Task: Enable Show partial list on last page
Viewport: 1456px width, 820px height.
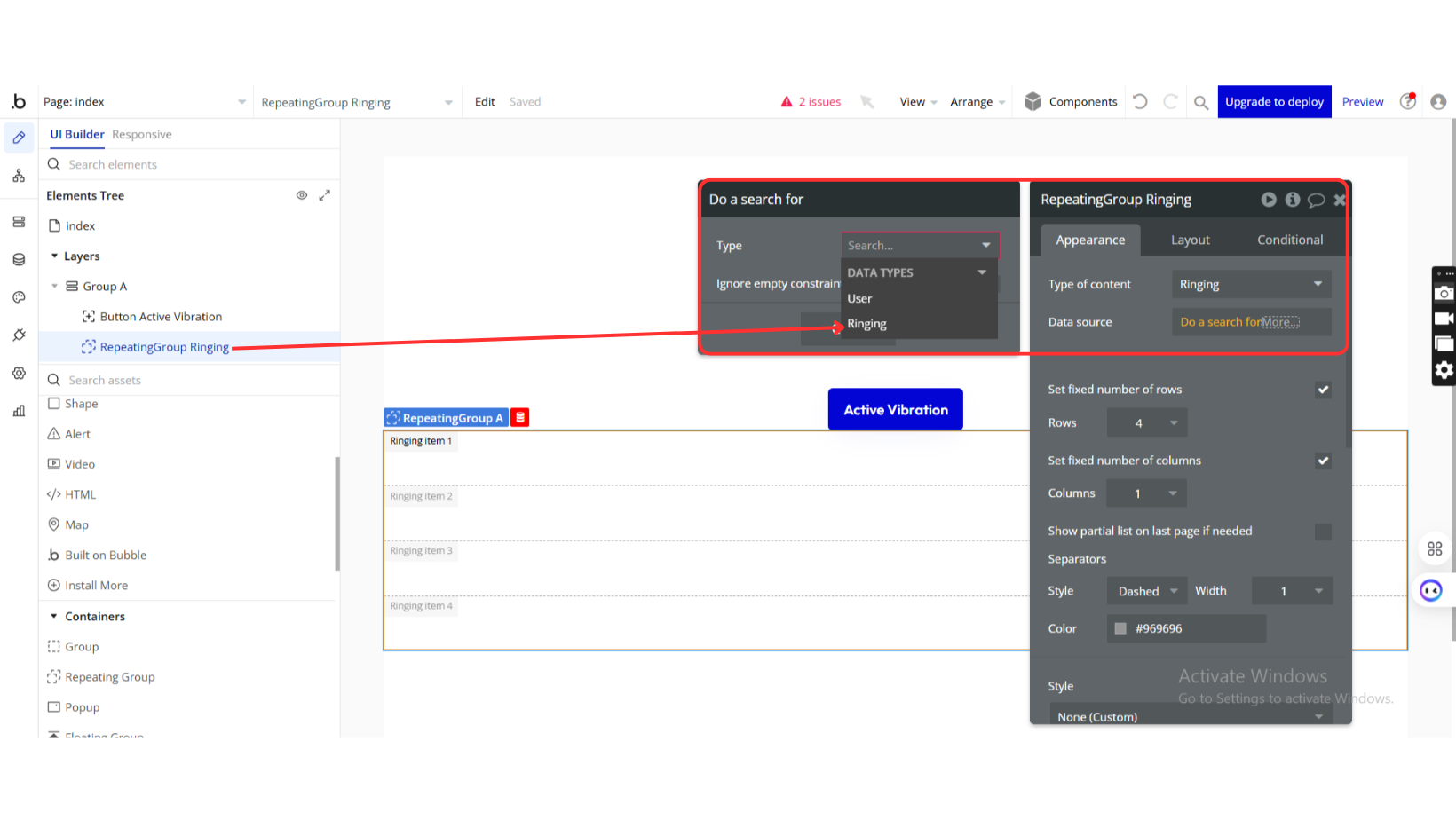Action: click(x=1322, y=532)
